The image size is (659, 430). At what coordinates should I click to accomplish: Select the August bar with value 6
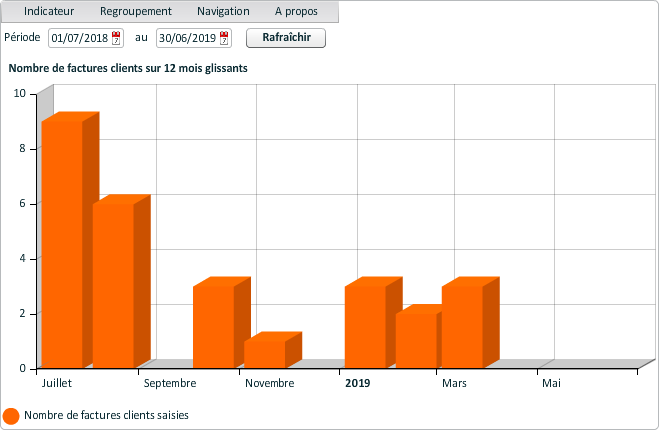click(x=113, y=286)
